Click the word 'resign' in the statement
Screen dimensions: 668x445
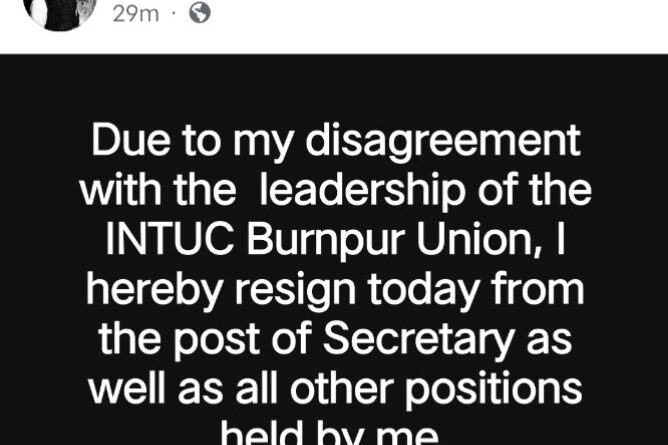(296, 291)
